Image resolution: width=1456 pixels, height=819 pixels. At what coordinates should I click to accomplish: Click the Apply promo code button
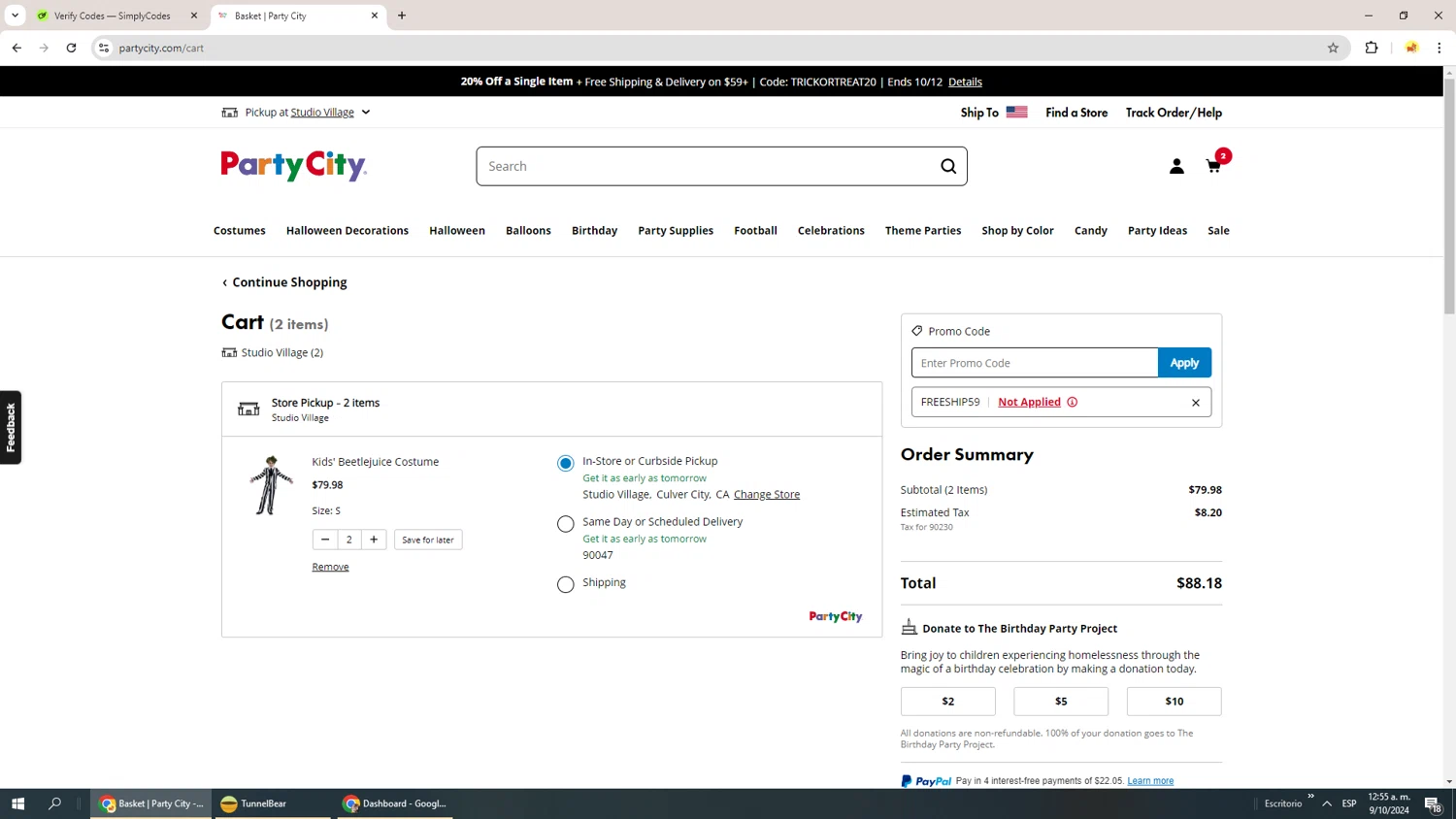point(1184,363)
